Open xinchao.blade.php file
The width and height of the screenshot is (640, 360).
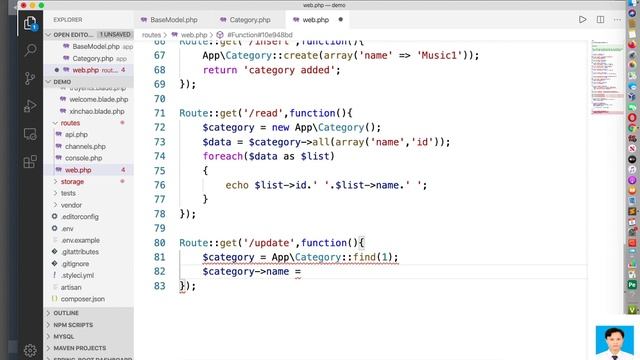(89, 111)
